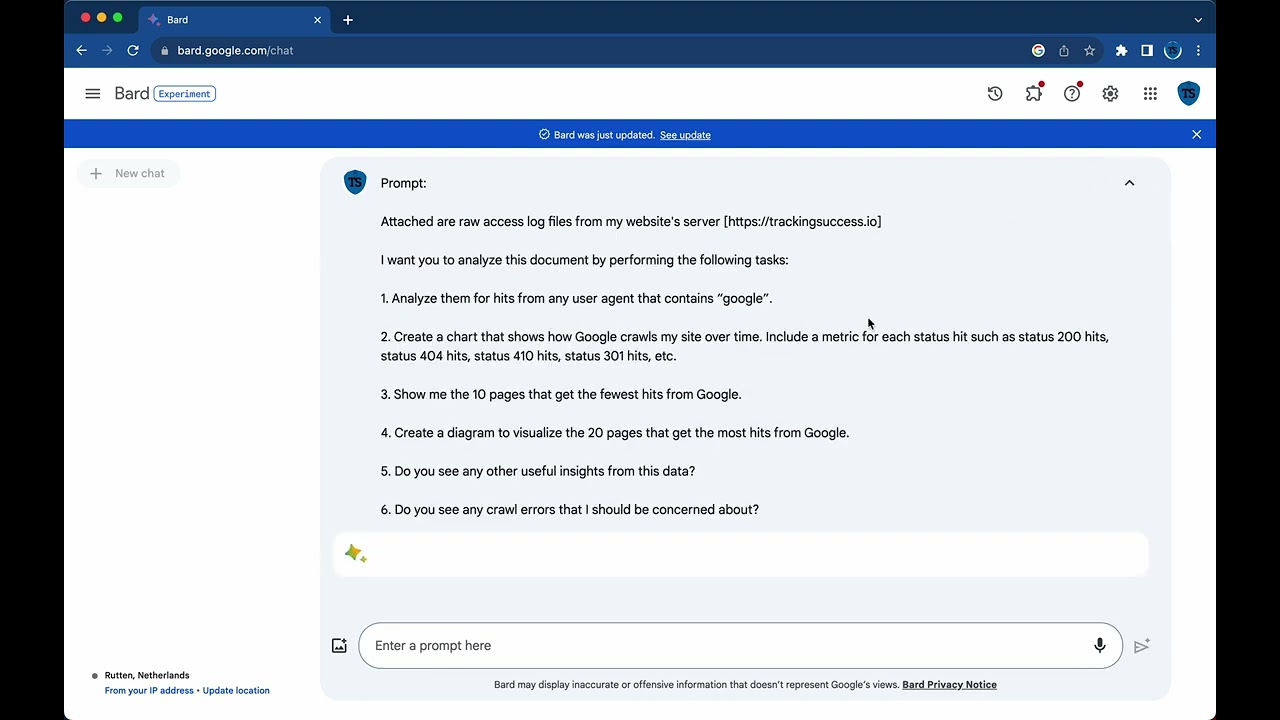Open Bard settings gear icon
This screenshot has width=1280, height=720.
[1110, 94]
